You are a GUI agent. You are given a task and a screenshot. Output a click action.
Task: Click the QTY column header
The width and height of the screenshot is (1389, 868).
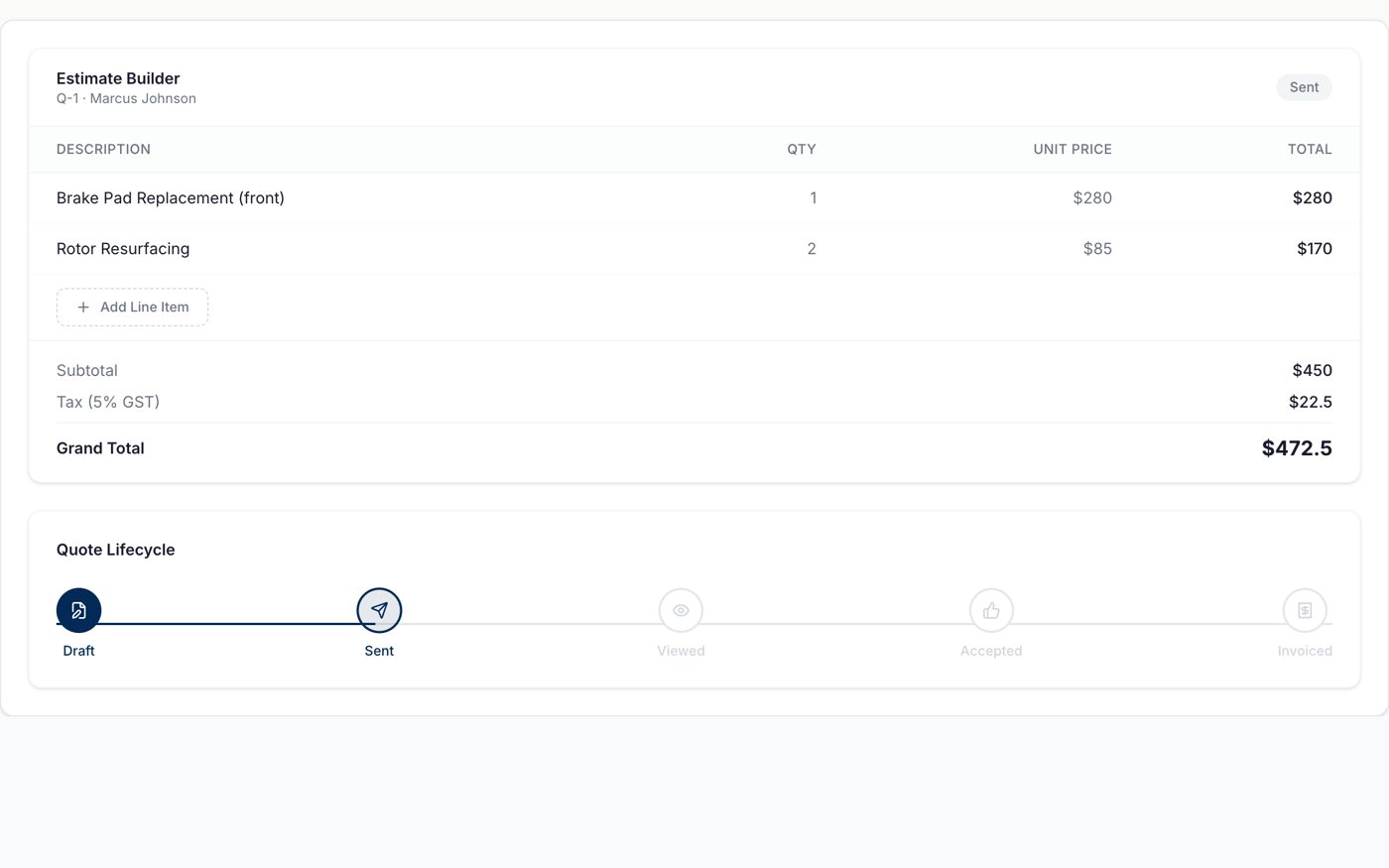point(802,150)
